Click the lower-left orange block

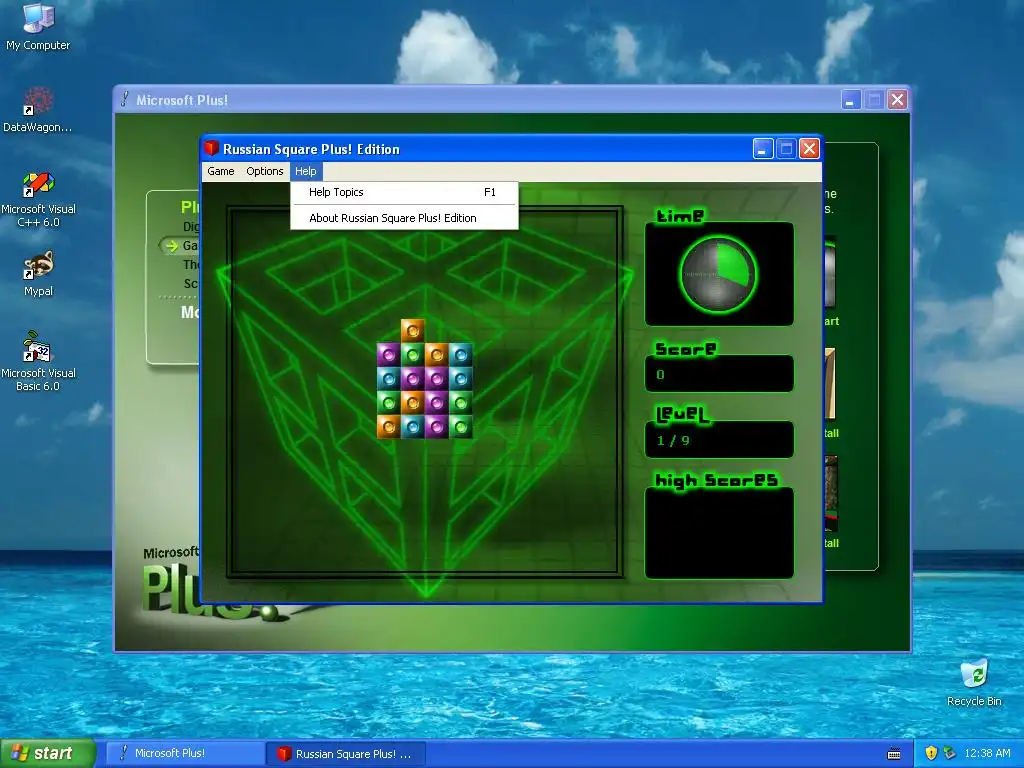[x=389, y=426]
